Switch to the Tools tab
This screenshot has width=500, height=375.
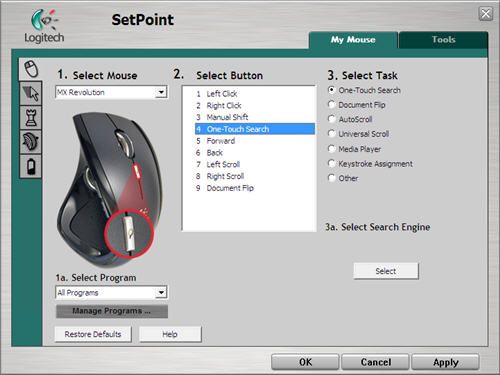[444, 40]
